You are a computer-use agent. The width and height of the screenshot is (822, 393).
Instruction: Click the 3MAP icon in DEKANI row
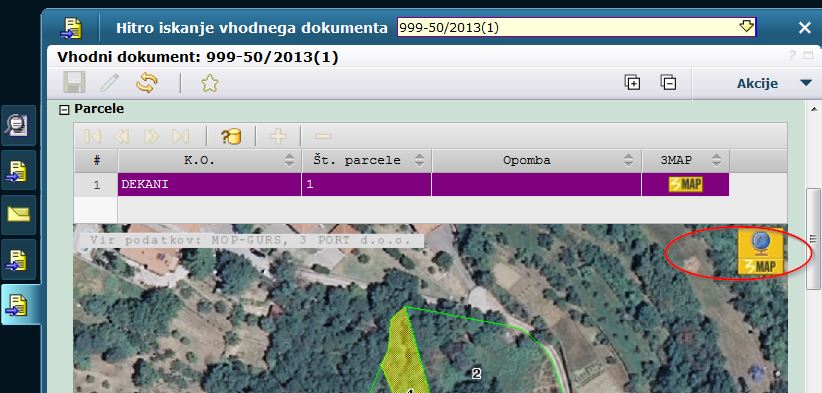(685, 184)
